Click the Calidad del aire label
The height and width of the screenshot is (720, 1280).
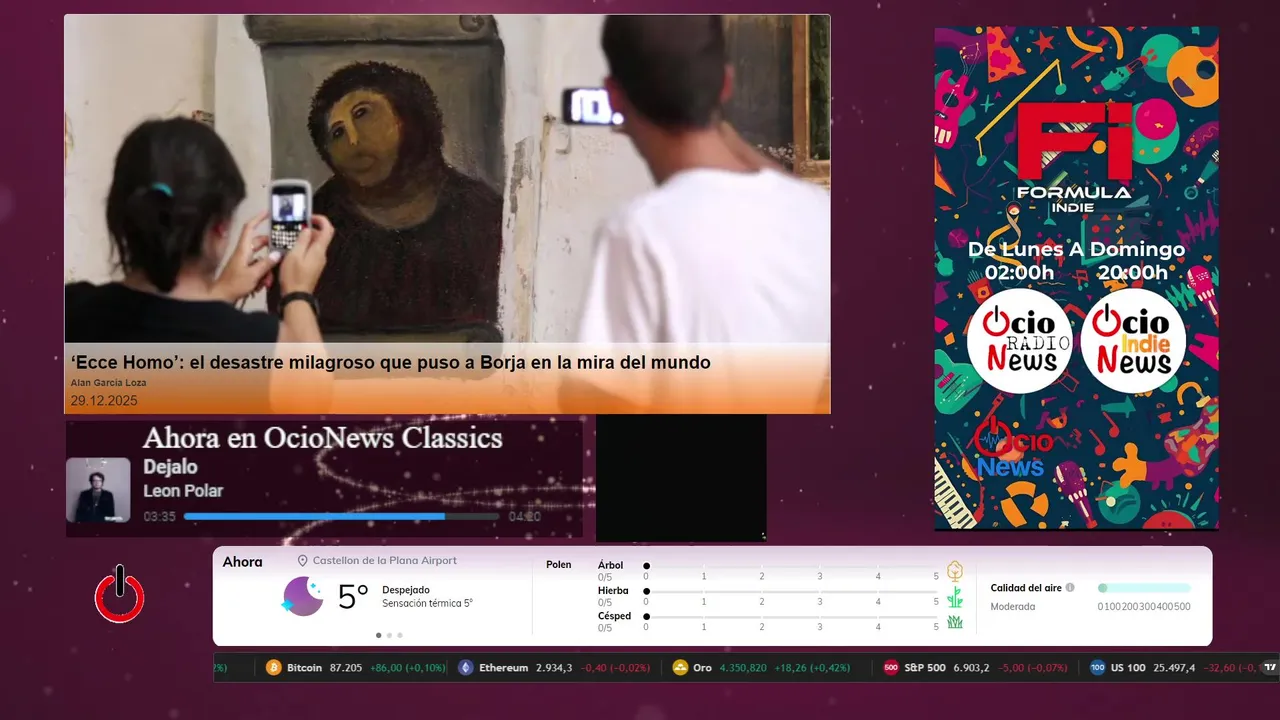pos(1026,588)
